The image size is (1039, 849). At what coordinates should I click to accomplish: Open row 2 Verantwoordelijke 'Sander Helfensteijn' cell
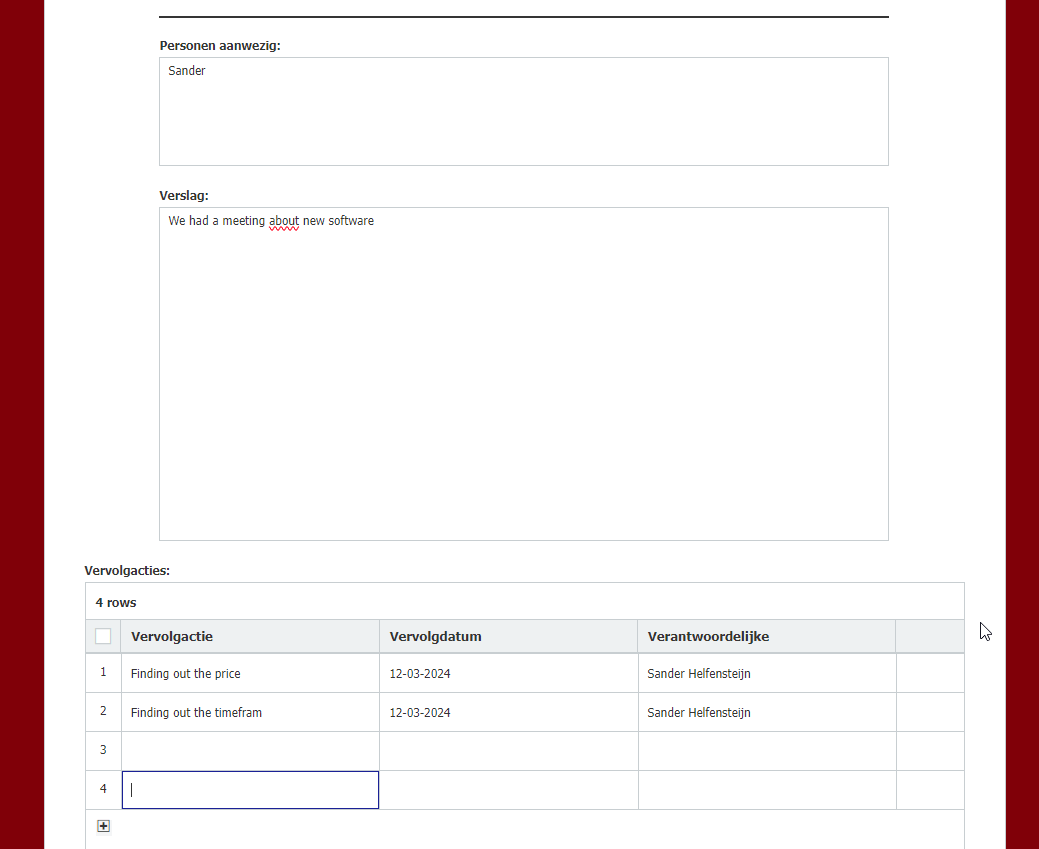[x=766, y=713]
